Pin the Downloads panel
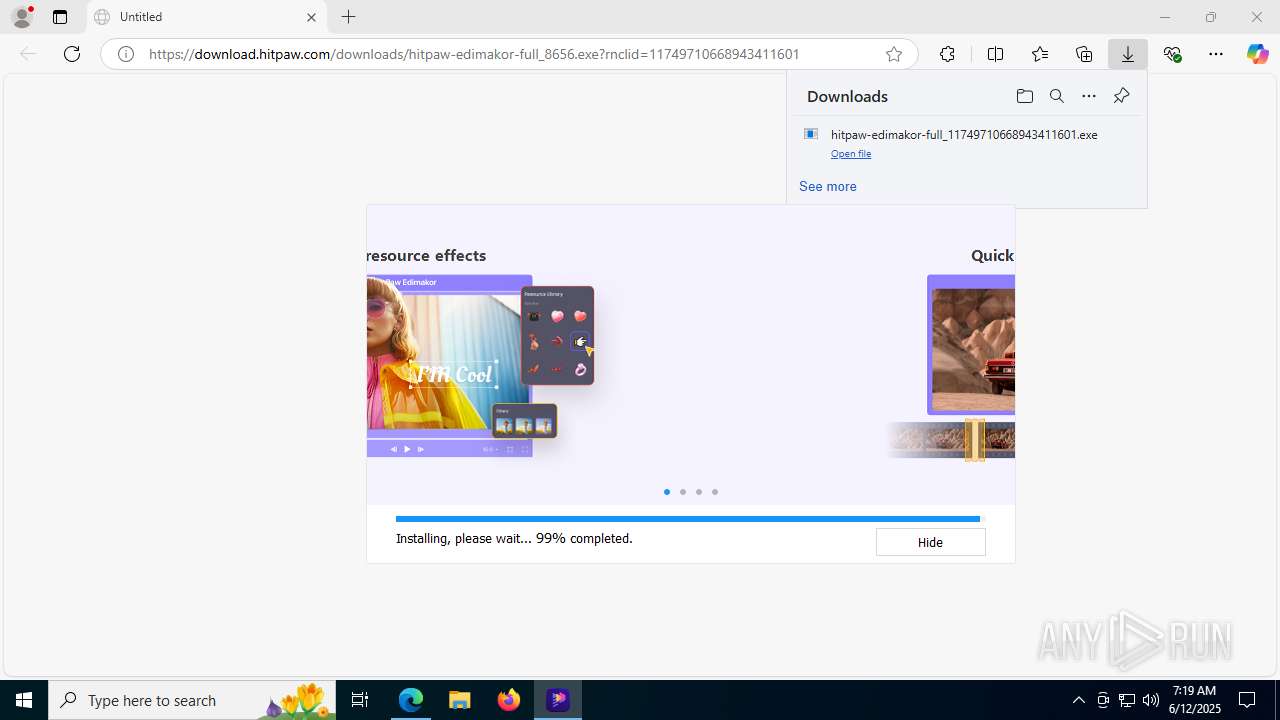The height and width of the screenshot is (720, 1280). pyautogui.click(x=1121, y=96)
